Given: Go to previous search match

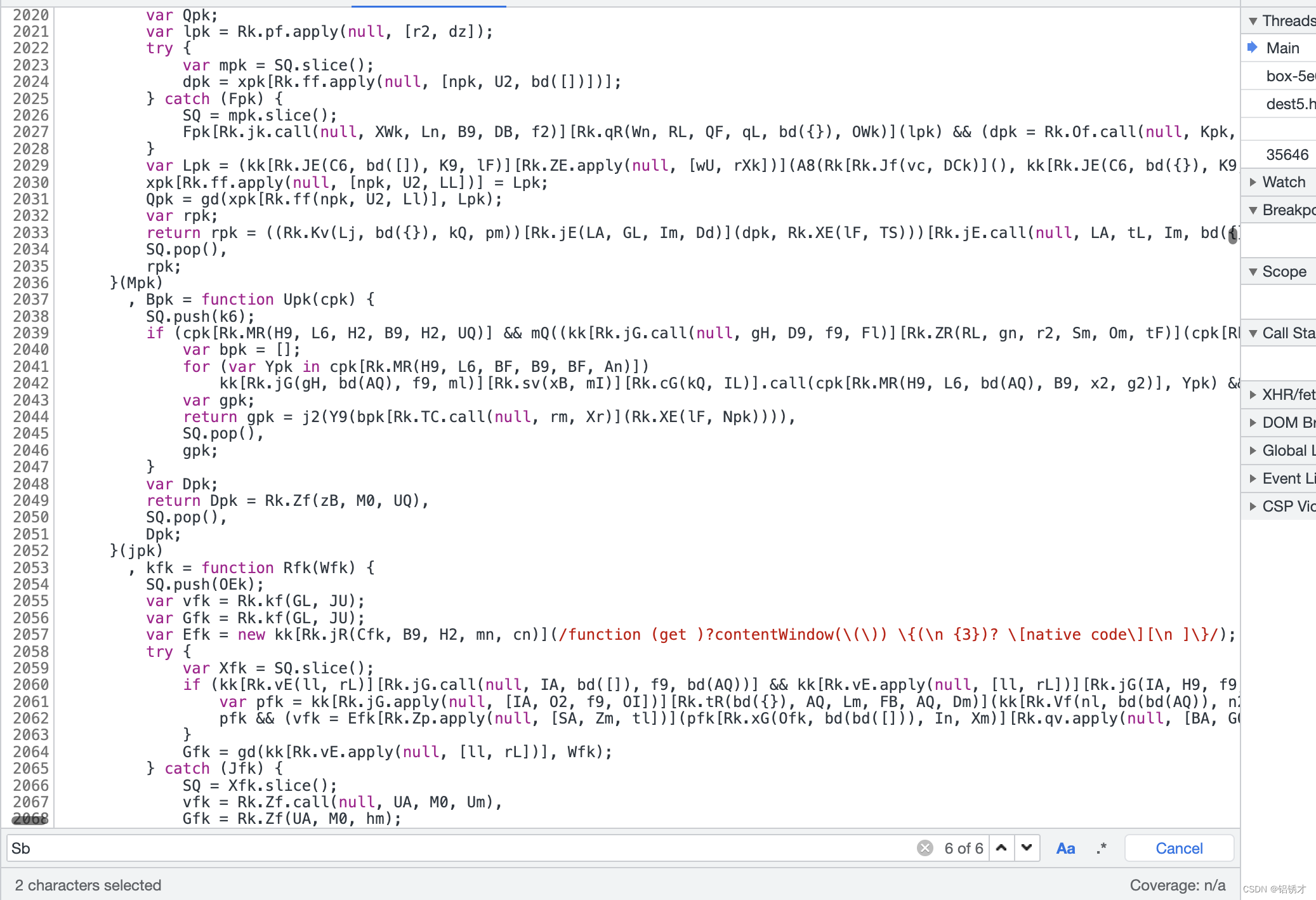Looking at the screenshot, I should 1001,848.
